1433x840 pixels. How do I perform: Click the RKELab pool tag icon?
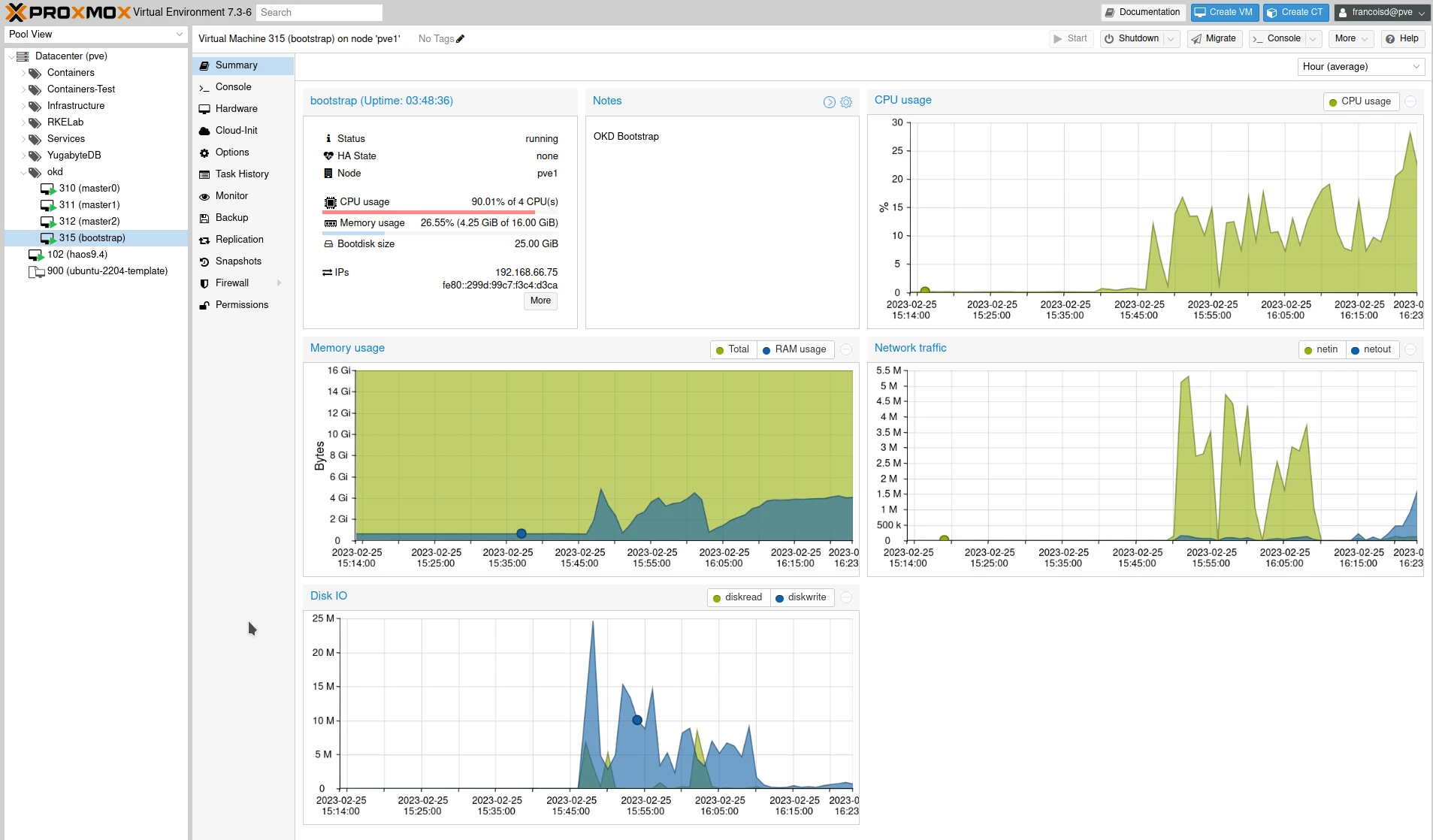tap(35, 122)
